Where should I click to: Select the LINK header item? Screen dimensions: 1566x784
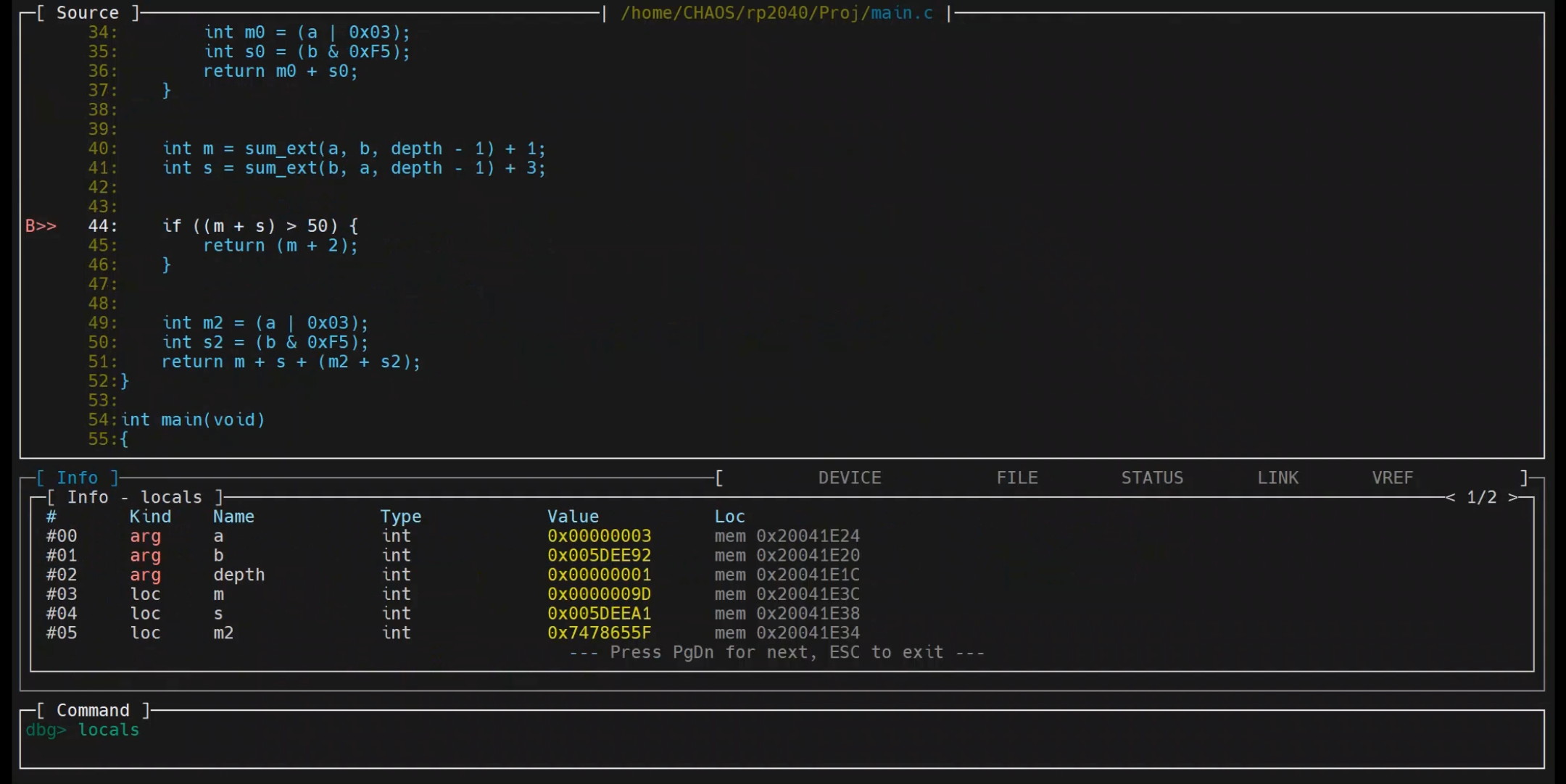point(1277,478)
